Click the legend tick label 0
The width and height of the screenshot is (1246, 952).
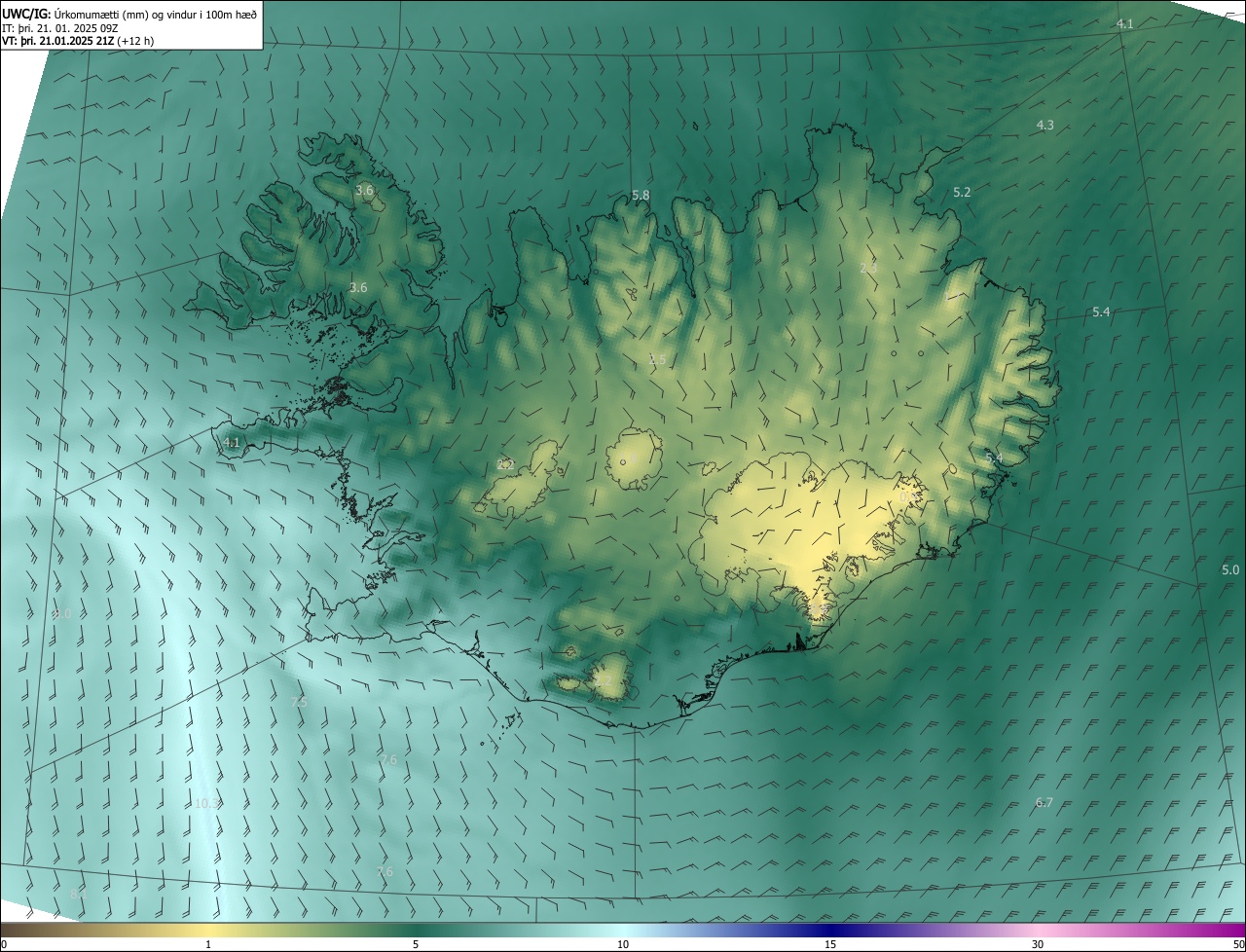pos(4,944)
